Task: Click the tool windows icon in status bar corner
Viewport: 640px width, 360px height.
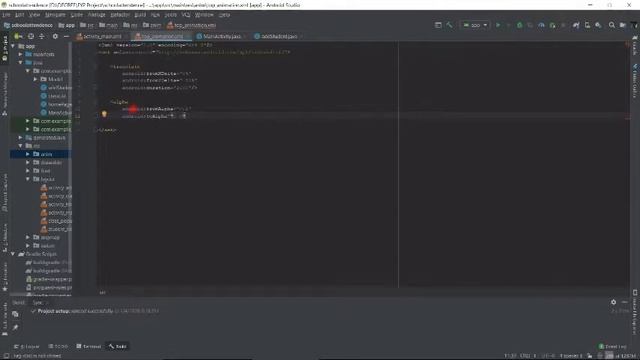Action: pyautogui.click(x=6, y=356)
